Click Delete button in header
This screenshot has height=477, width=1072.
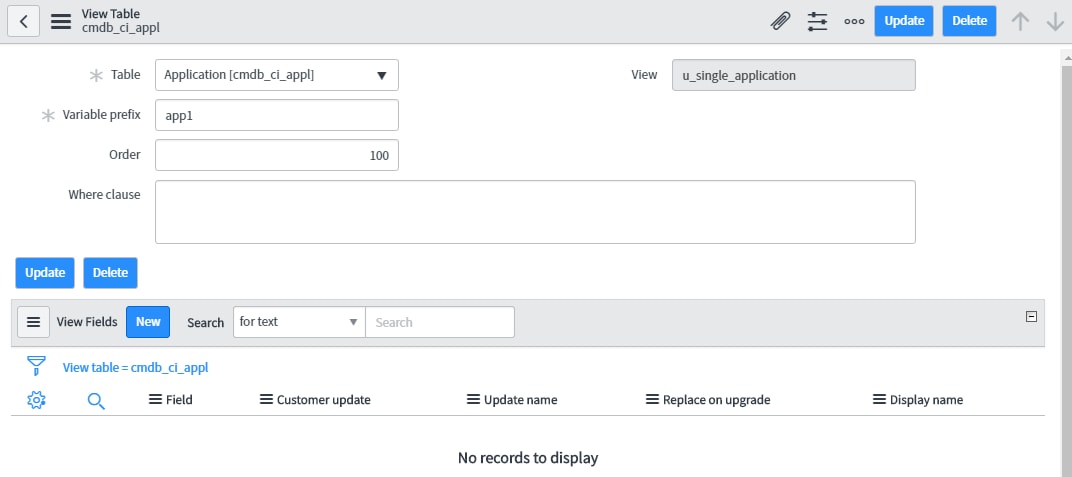point(969,21)
